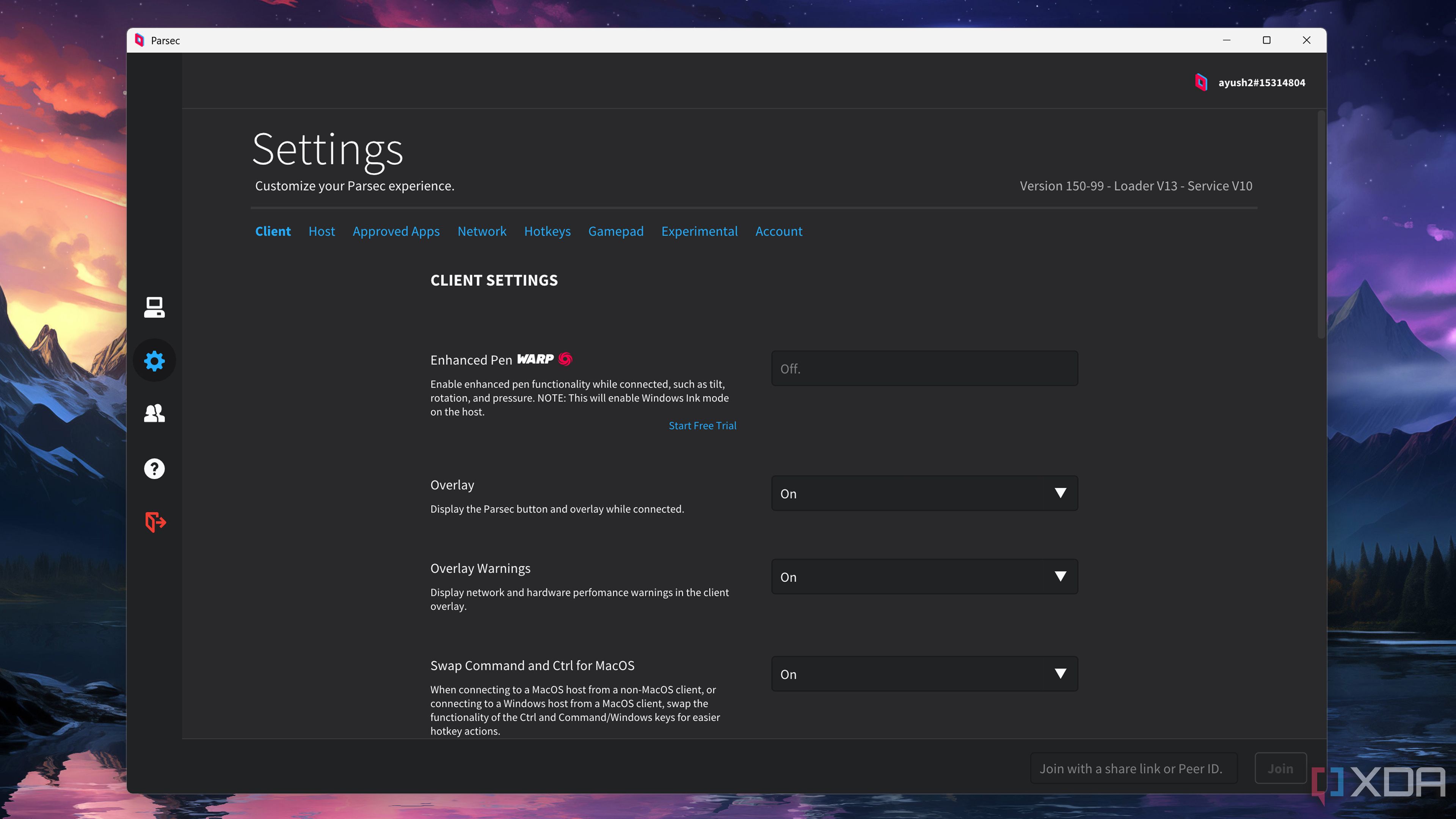Click the settings page vertical scrollbar
The width and height of the screenshot is (1456, 819).
point(1321,225)
